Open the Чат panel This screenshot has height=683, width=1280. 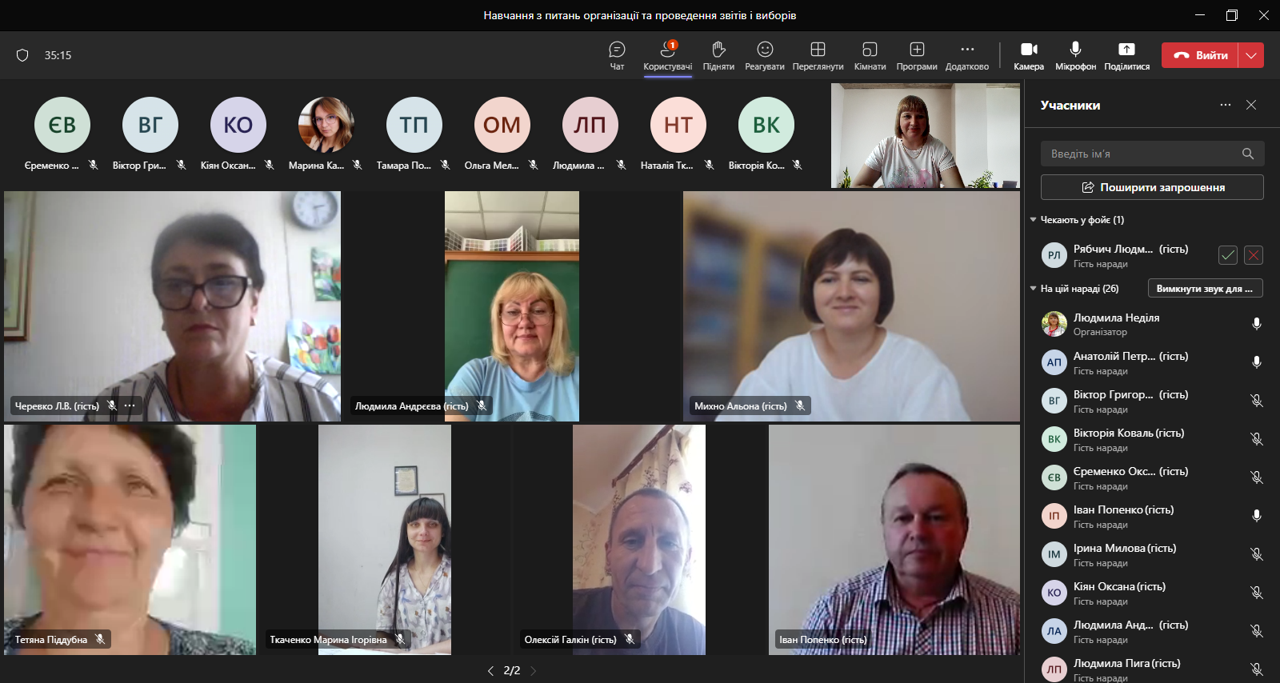click(x=617, y=55)
